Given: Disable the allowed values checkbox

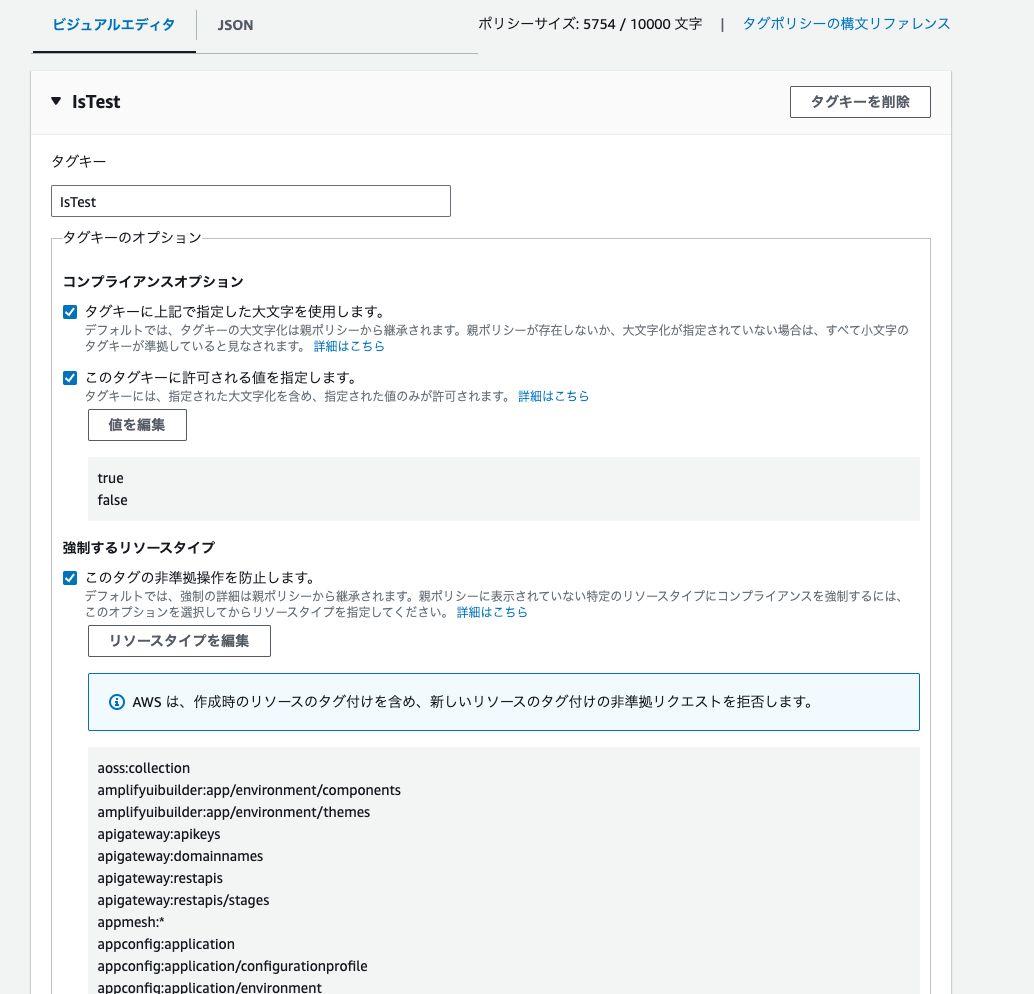Looking at the screenshot, I should (69, 377).
